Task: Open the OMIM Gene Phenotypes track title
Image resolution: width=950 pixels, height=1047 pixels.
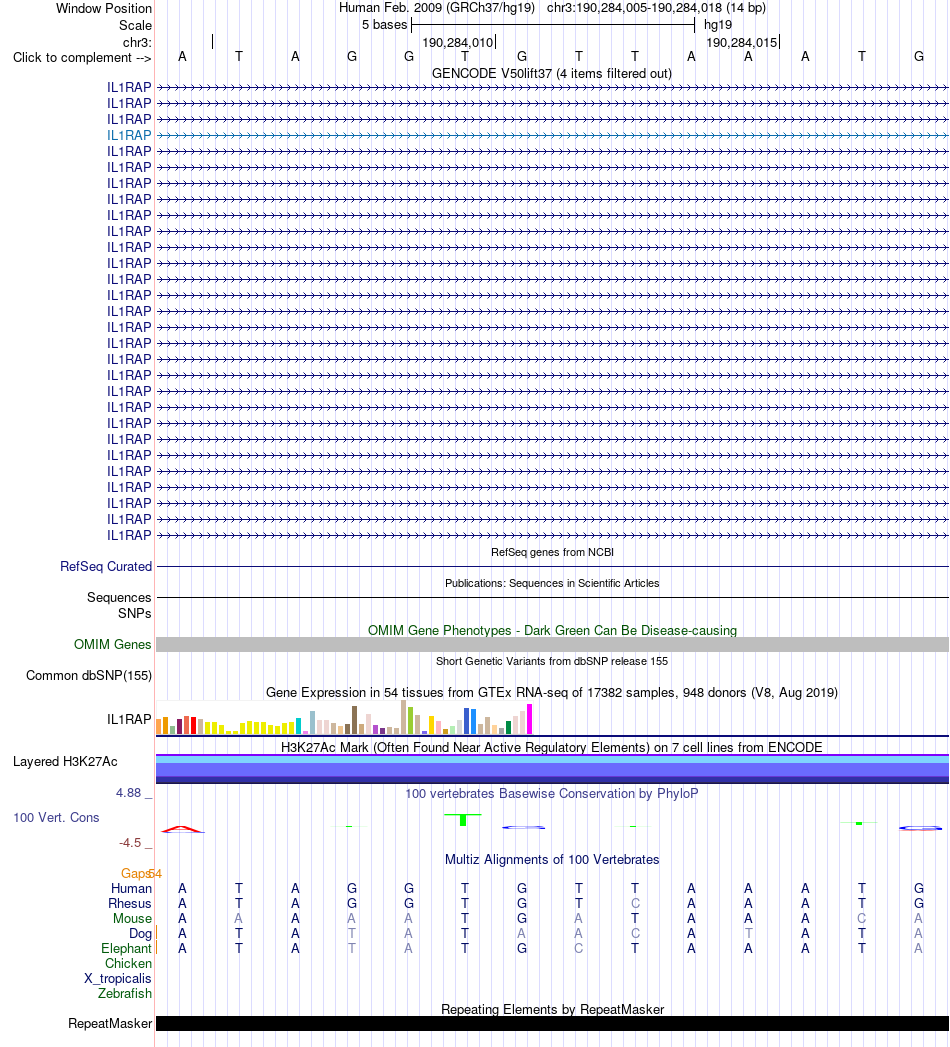Action: tap(552, 630)
